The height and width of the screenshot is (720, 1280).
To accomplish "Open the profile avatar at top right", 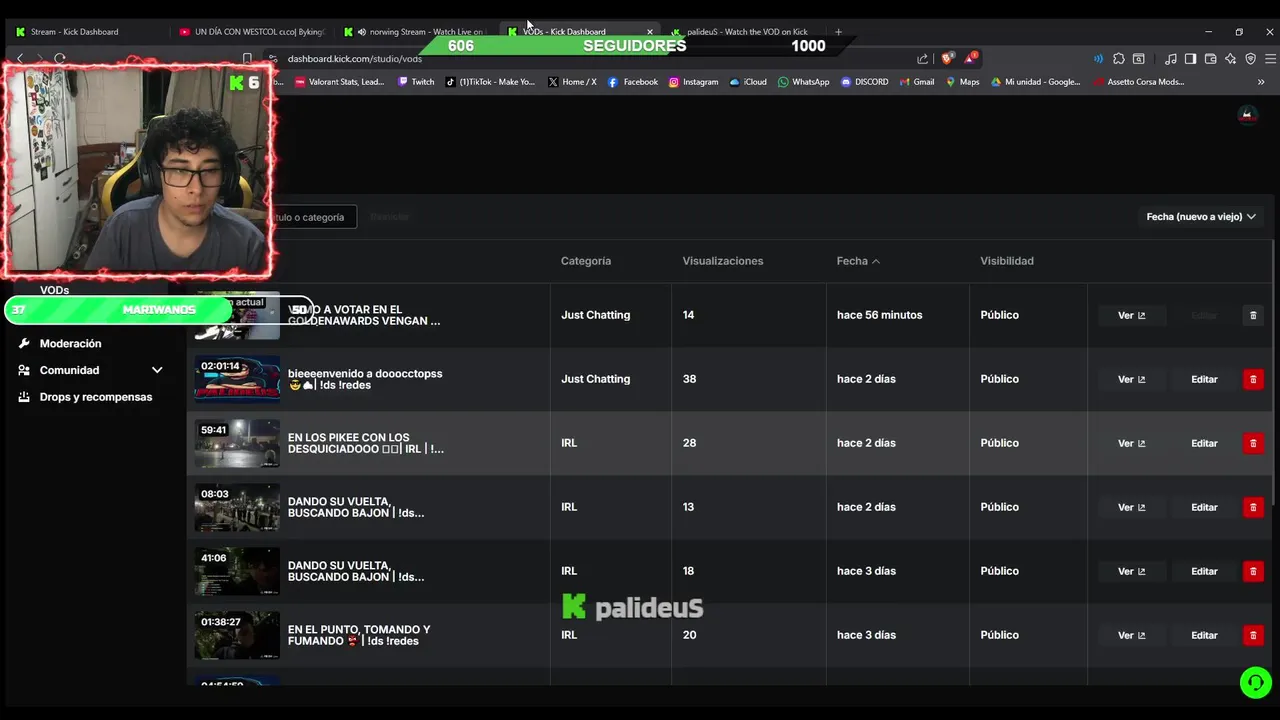I will (1246, 114).
